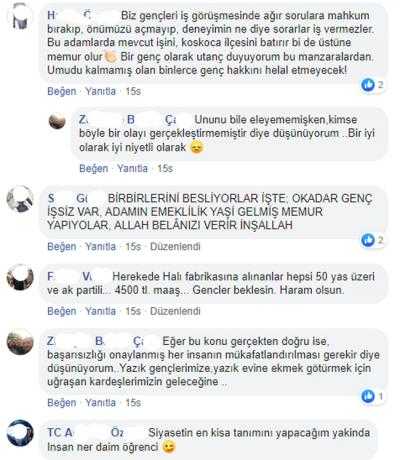Reply to the first comment via Yanıtla
The width and height of the screenshot is (400, 460).
pos(100,91)
